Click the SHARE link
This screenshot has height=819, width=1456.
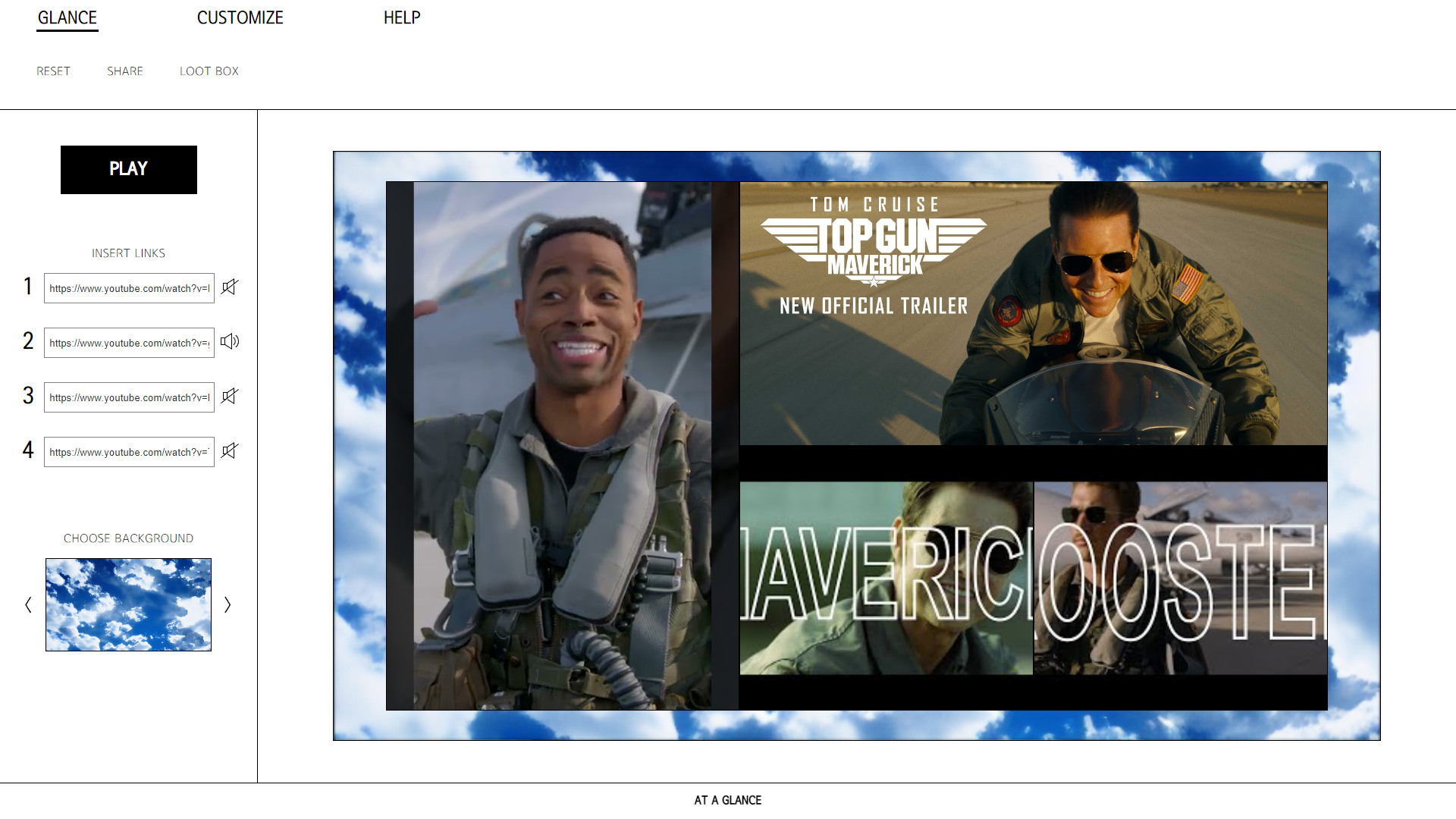click(125, 71)
